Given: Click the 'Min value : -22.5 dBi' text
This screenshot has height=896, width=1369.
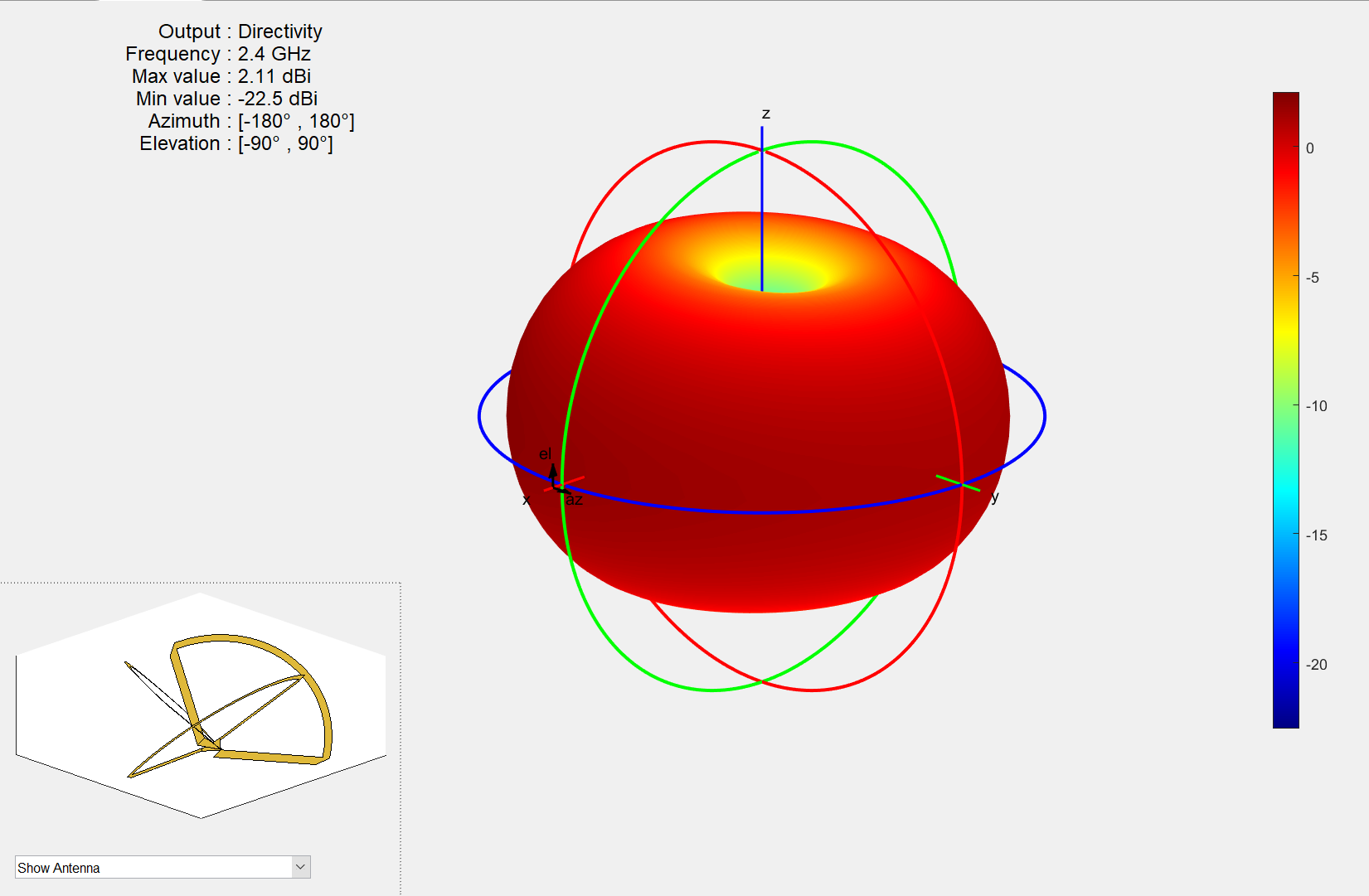Looking at the screenshot, I should [226, 99].
